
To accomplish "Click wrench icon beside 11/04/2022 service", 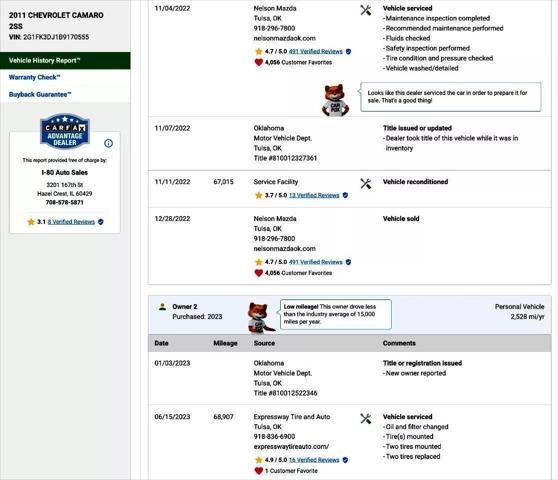I will coord(365,10).
